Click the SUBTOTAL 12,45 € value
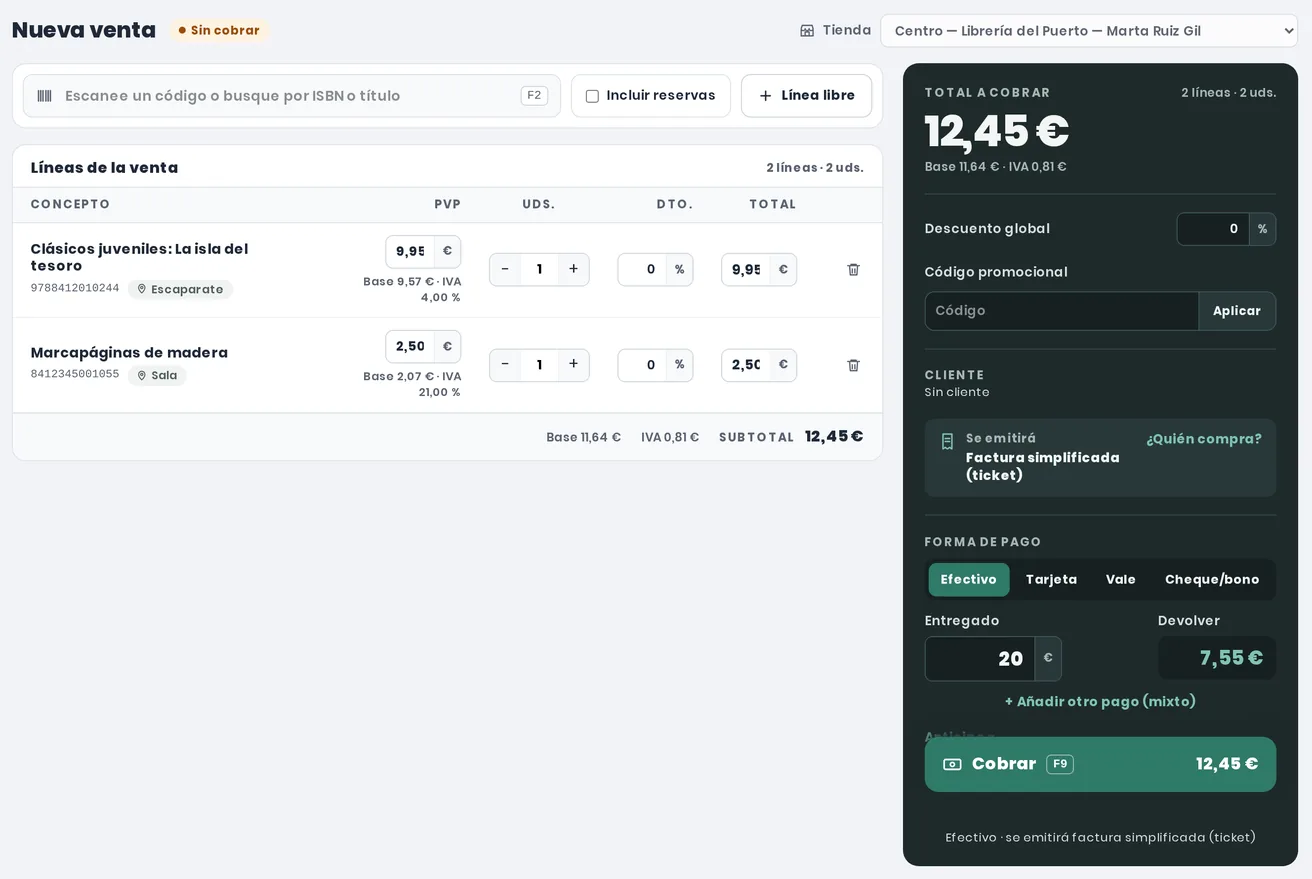This screenshot has height=879, width=1312. pyautogui.click(x=834, y=437)
